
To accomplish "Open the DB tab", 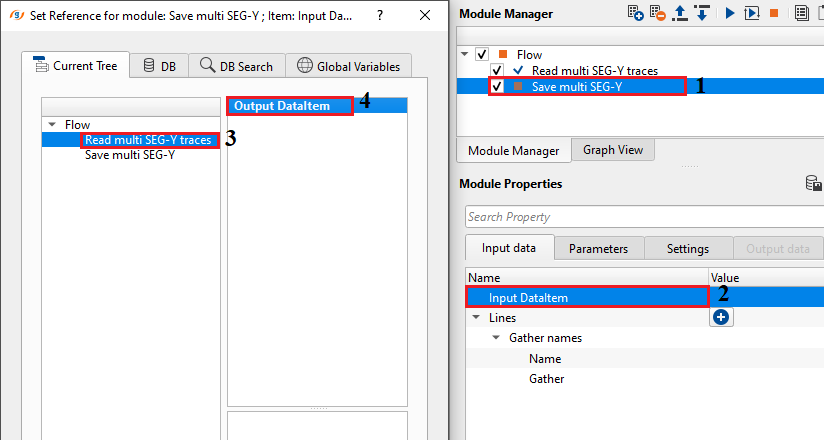I will point(159,66).
